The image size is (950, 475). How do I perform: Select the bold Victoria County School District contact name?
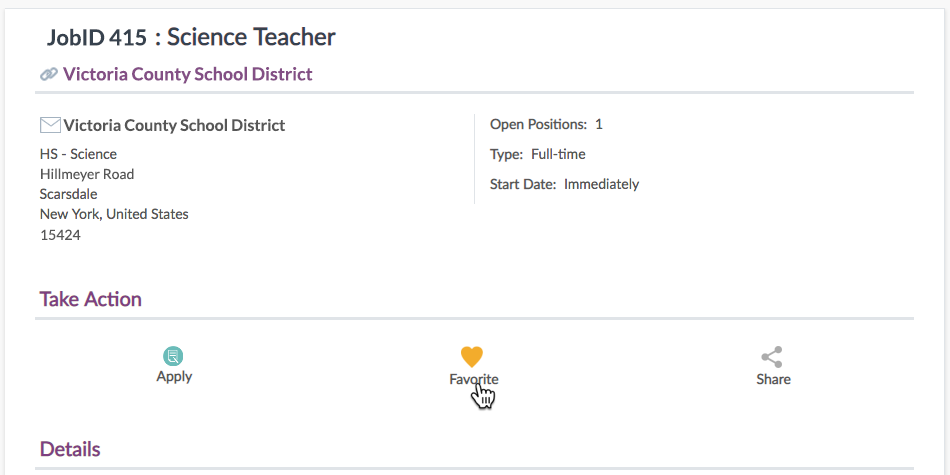174,125
